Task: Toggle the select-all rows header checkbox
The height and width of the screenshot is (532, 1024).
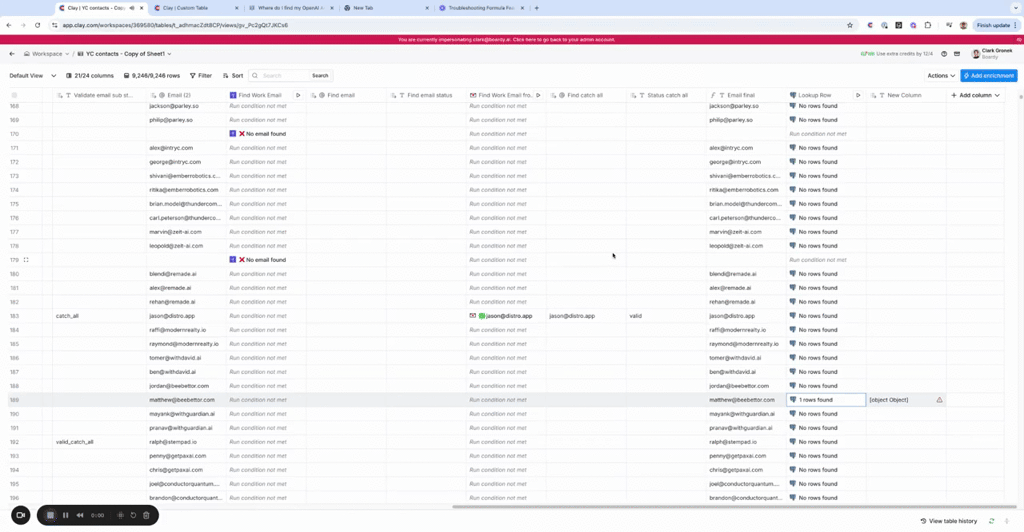Action: coord(14,95)
